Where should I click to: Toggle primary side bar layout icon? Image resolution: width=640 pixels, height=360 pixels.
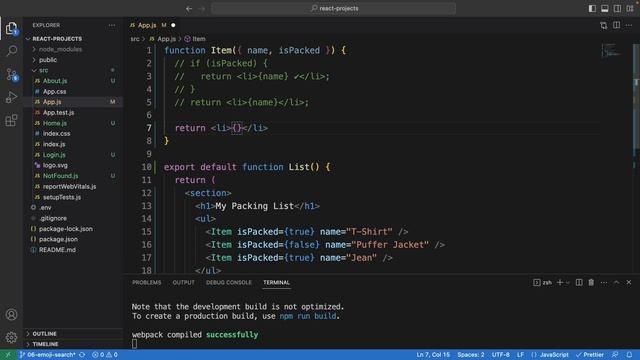pos(592,9)
